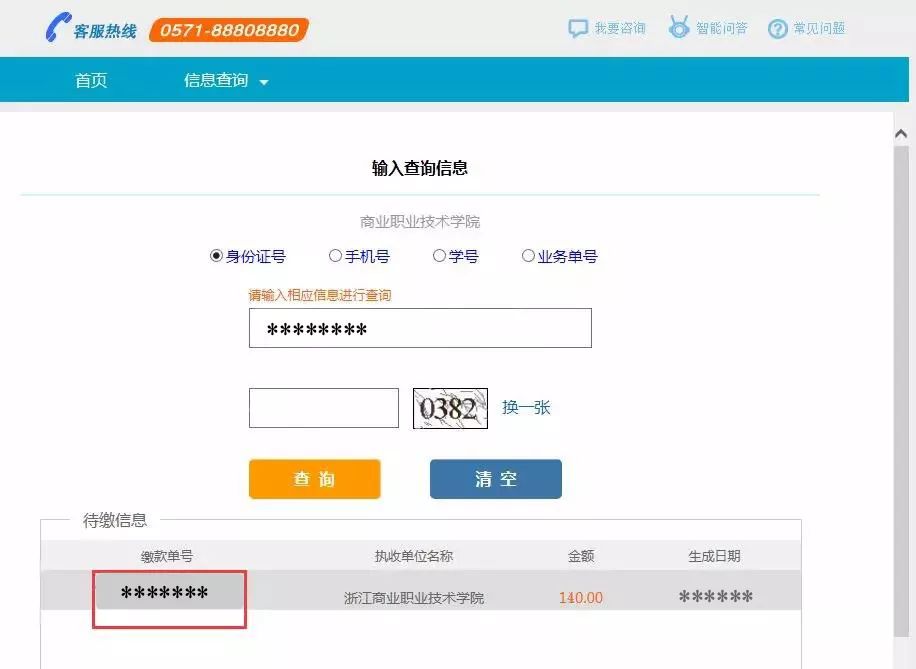The width and height of the screenshot is (916, 669).
Task: Select the 学号 radio button
Action: [439, 256]
